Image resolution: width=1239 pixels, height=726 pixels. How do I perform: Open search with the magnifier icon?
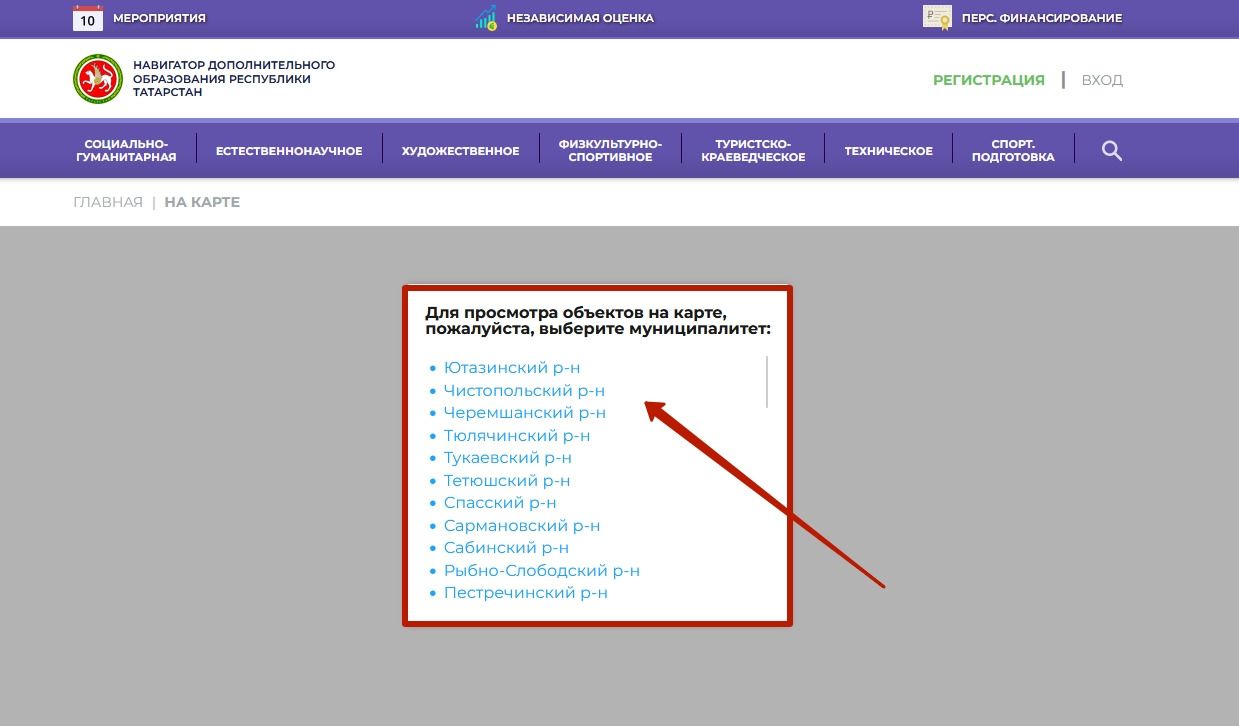(1111, 151)
